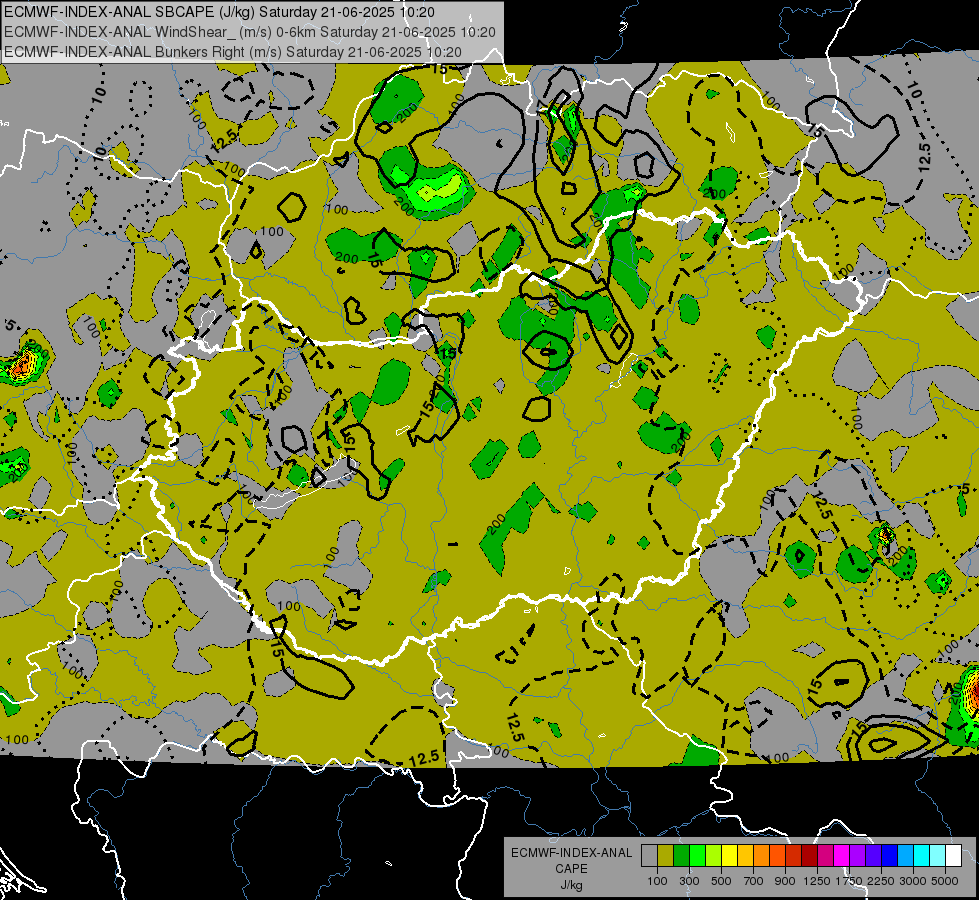
Task: Click the legend value 1750
Action: click(x=849, y=881)
